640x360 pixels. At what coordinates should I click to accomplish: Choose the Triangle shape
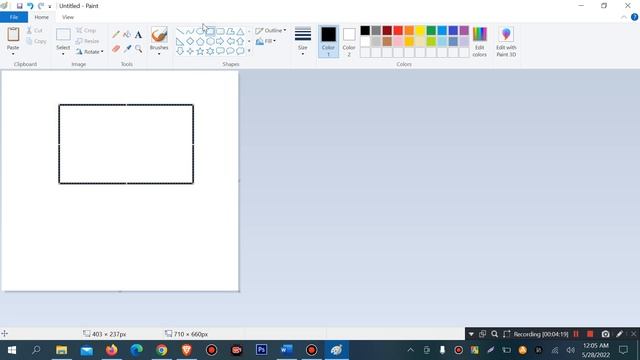click(240, 31)
